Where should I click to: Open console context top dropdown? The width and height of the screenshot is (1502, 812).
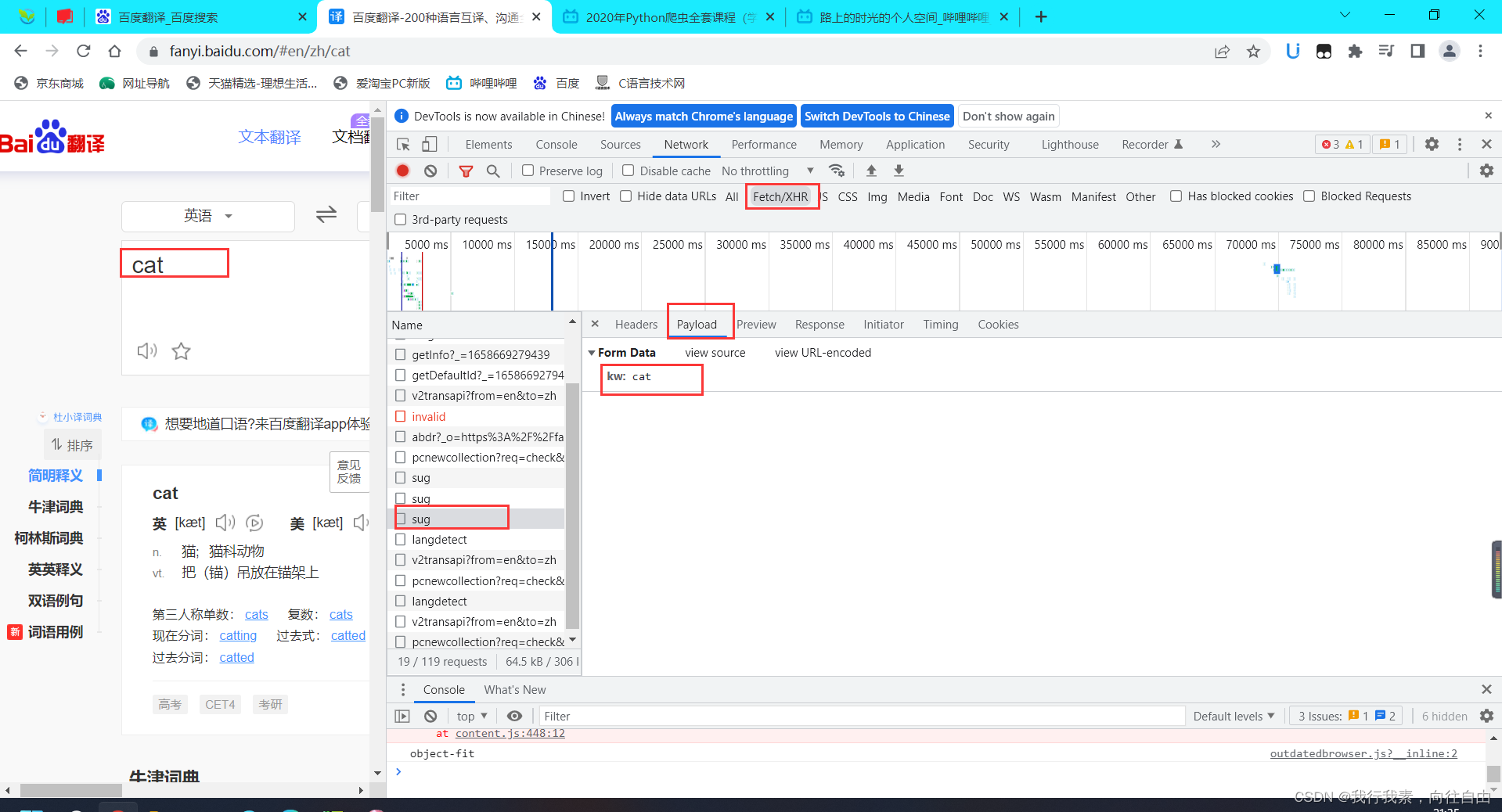point(472,716)
